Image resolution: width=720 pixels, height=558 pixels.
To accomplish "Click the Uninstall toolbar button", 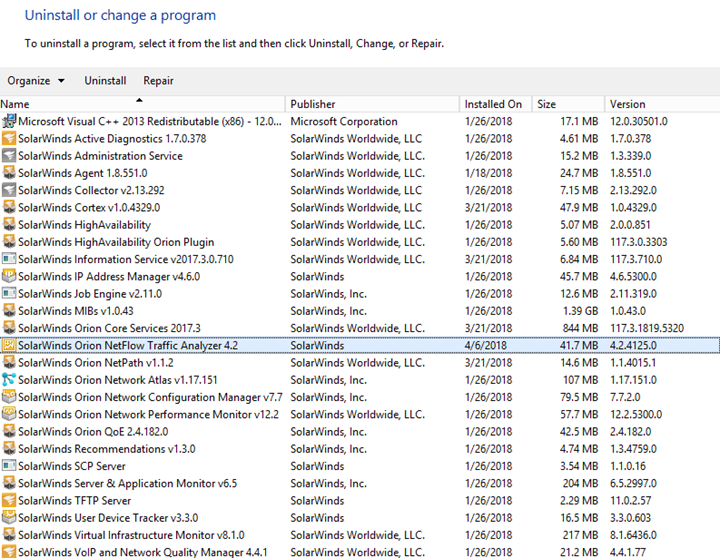I will pyautogui.click(x=105, y=81).
